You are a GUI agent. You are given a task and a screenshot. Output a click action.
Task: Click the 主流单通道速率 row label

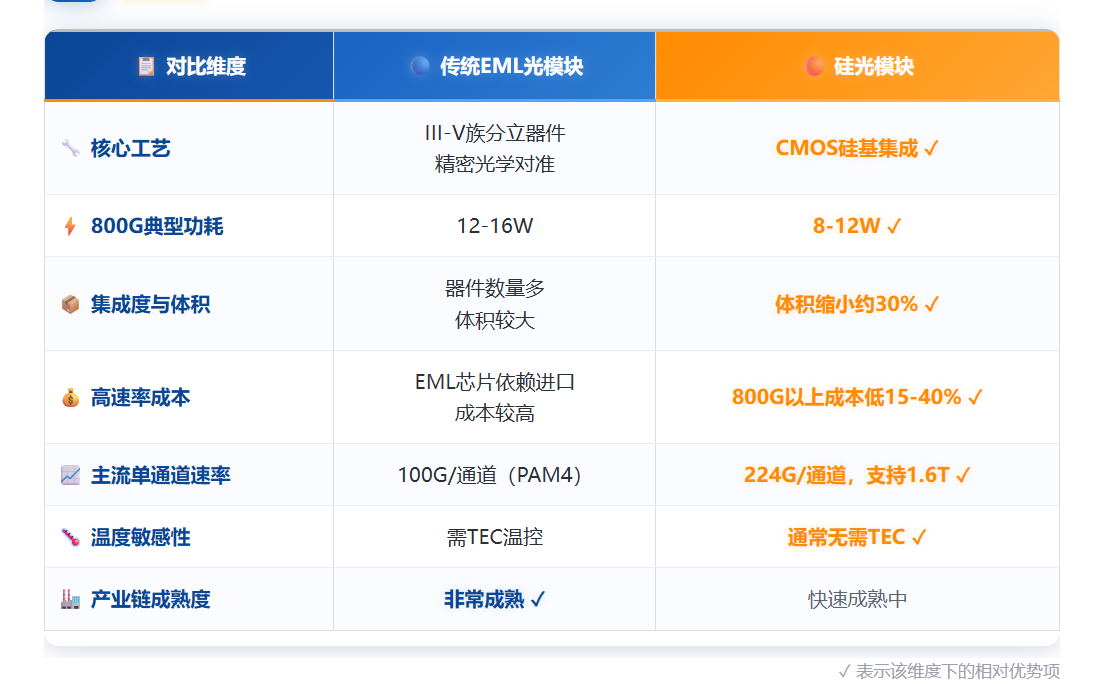tap(161, 475)
